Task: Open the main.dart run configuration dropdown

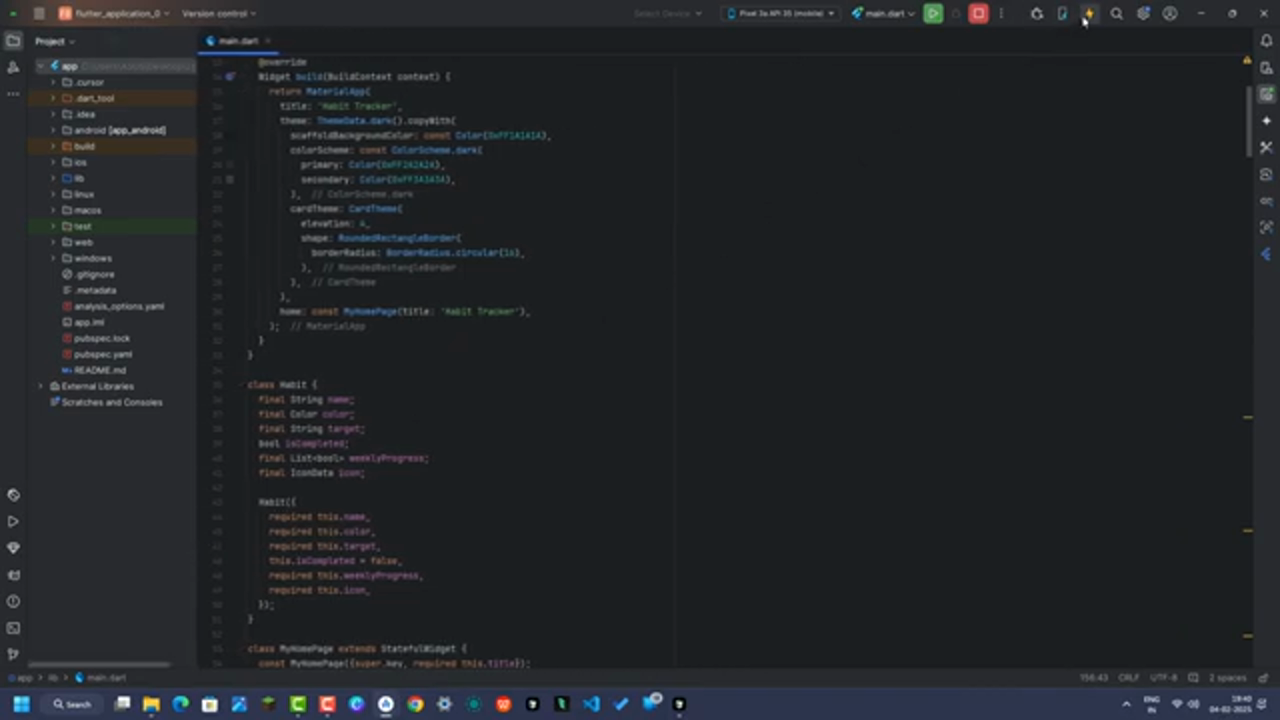Action: pos(883,14)
